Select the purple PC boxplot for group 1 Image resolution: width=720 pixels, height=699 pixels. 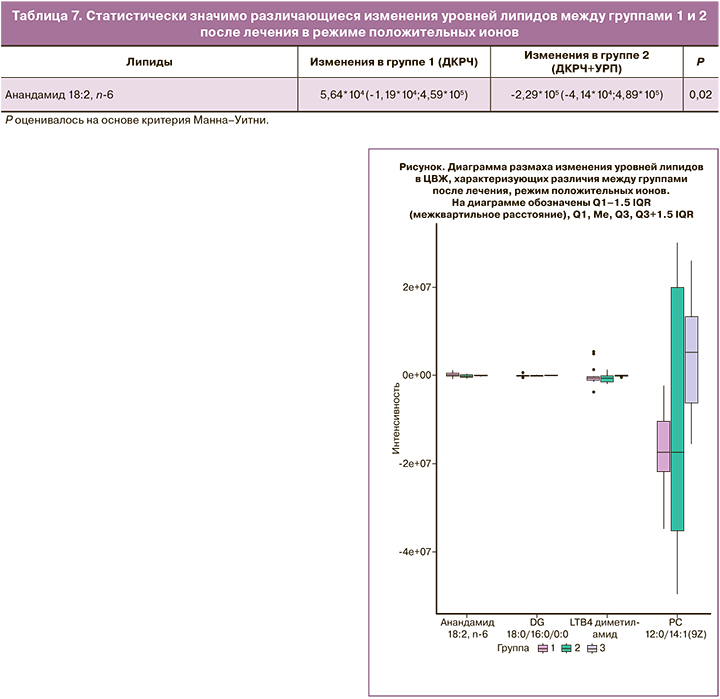coord(662,446)
